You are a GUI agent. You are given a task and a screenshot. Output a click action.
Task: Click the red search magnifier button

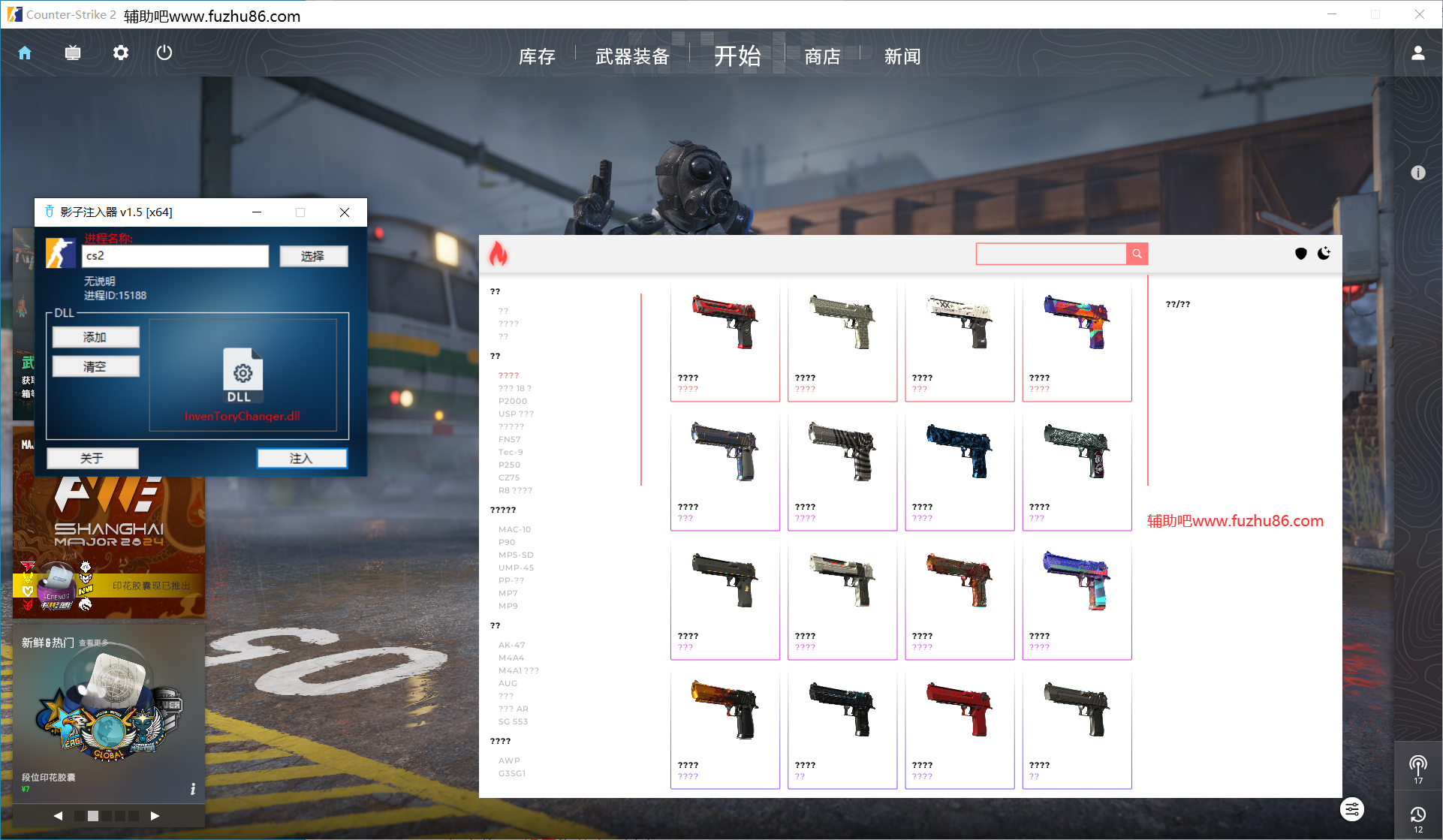coord(1137,254)
